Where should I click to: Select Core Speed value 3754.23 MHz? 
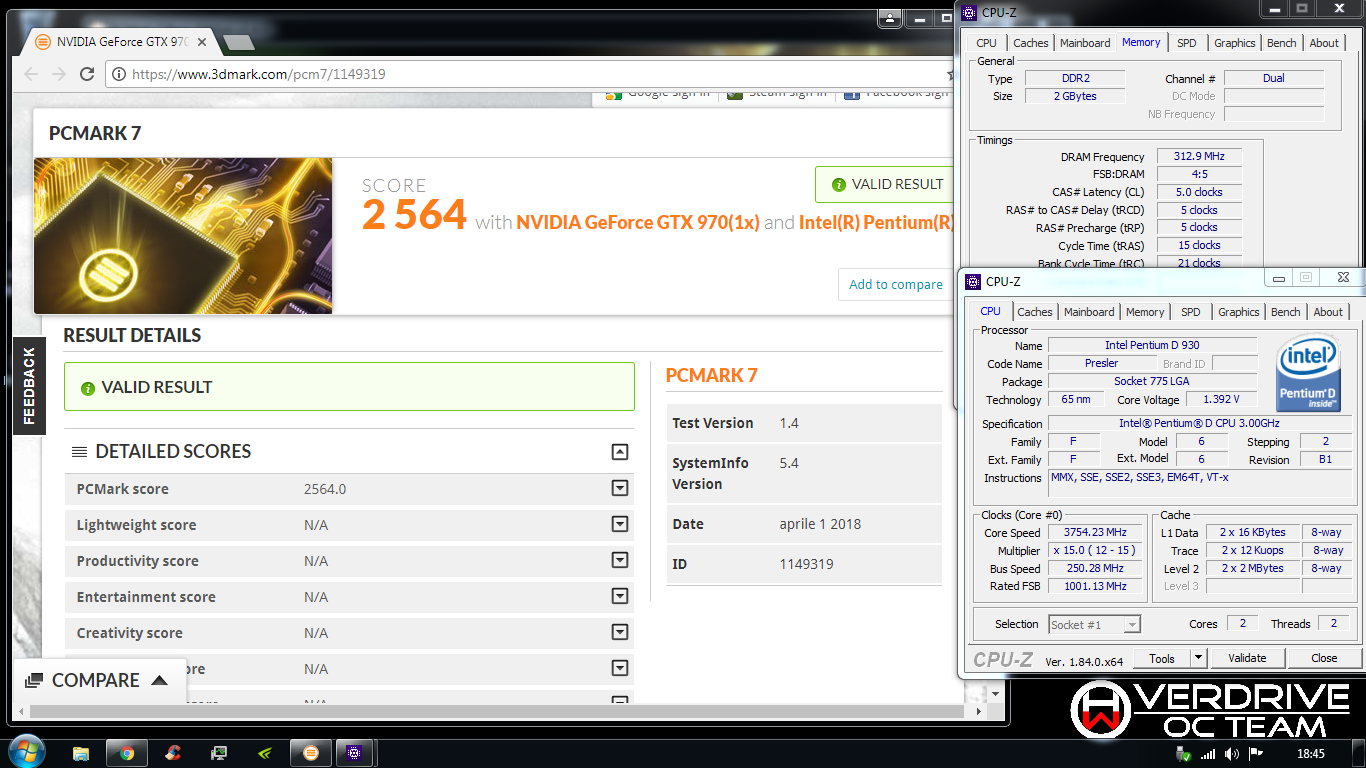1097,533
